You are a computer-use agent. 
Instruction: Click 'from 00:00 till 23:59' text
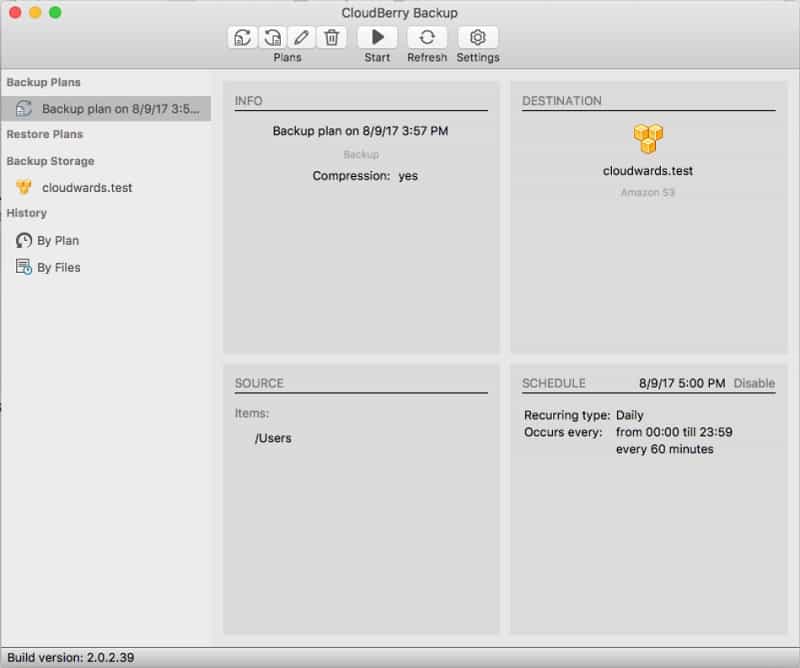[x=674, y=432]
